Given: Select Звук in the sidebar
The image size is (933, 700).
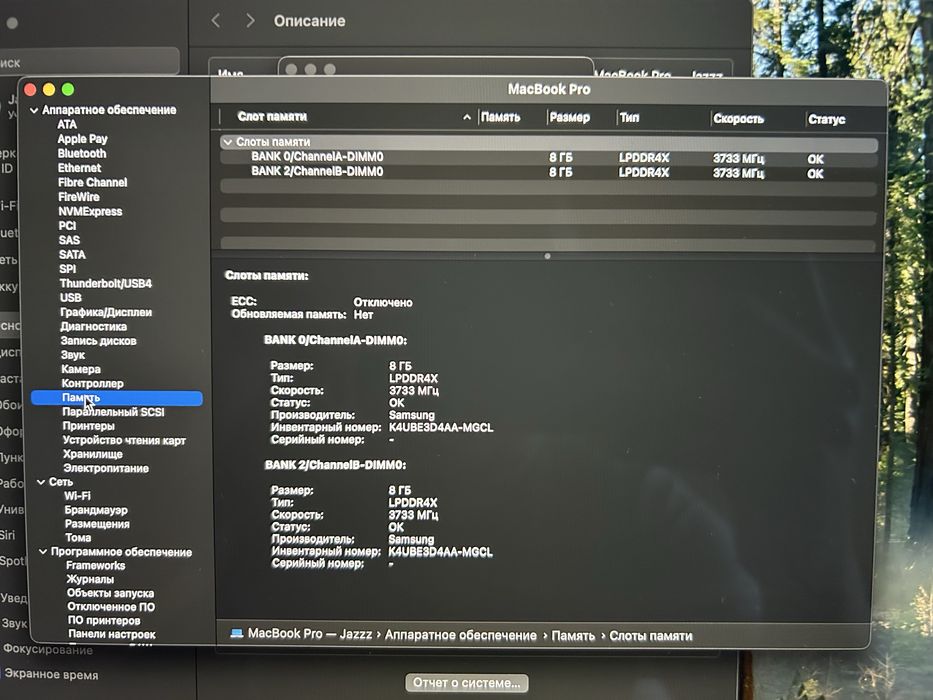Looking at the screenshot, I should coord(73,355).
